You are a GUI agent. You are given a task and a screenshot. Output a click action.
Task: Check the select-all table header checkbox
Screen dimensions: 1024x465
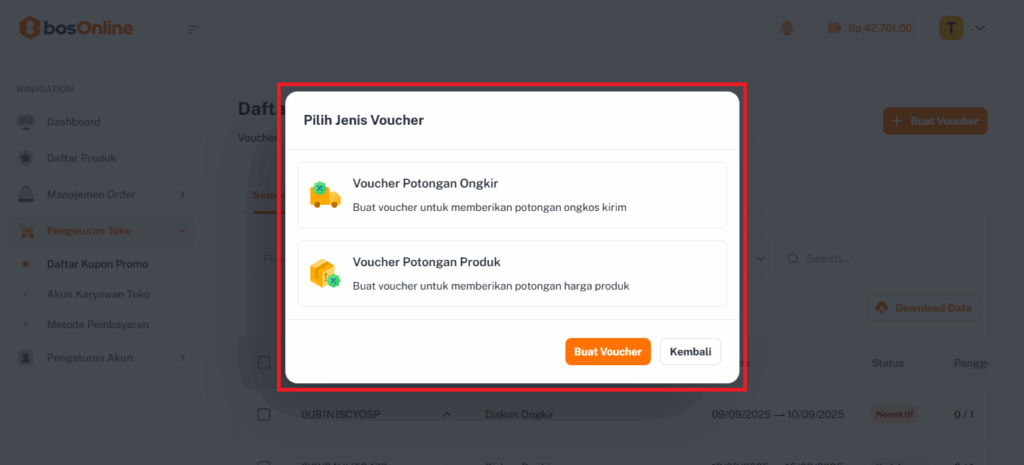click(x=264, y=362)
